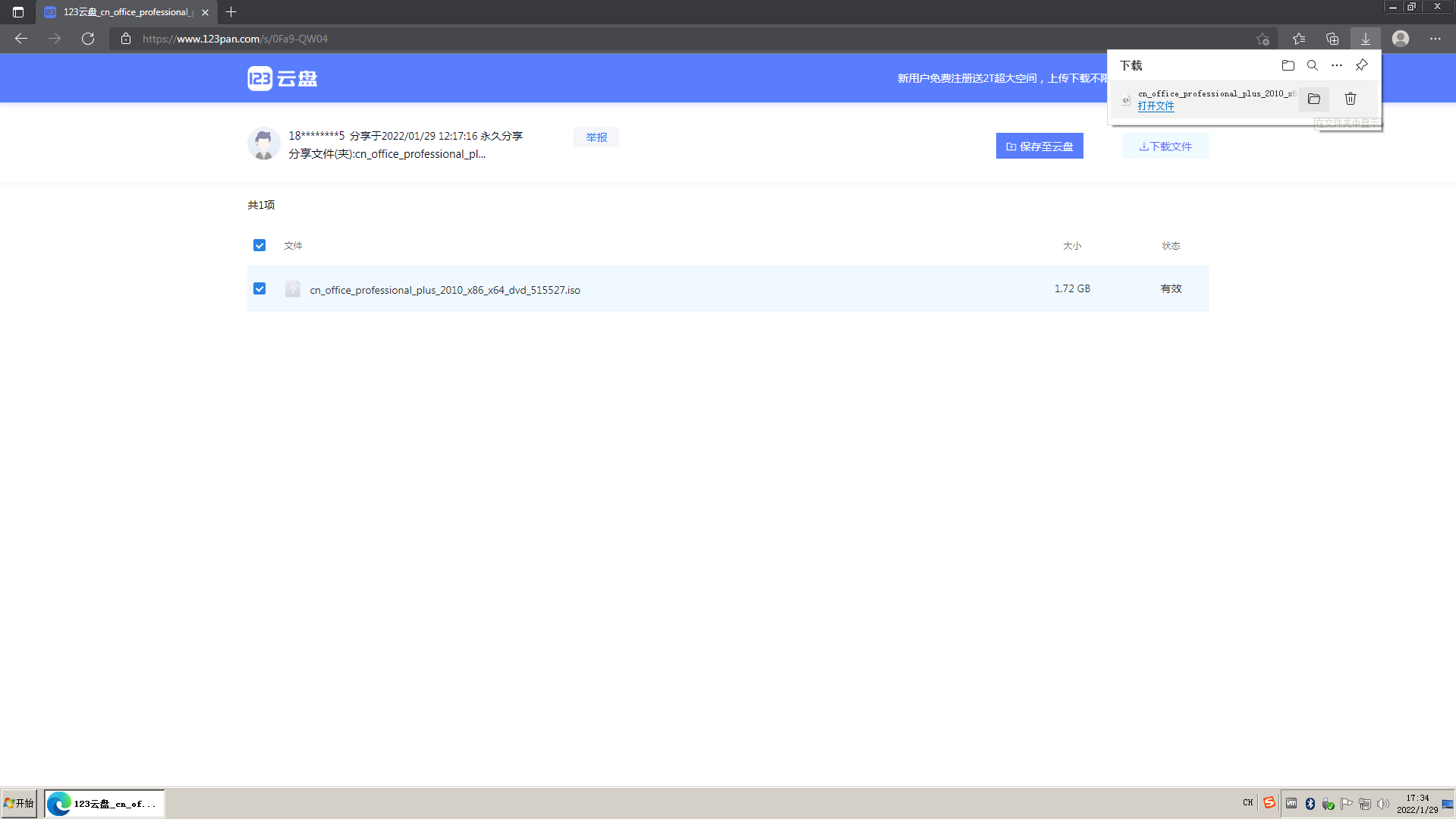1456x819 pixels.
Task: Open the Favorites star icon
Action: point(1298,39)
